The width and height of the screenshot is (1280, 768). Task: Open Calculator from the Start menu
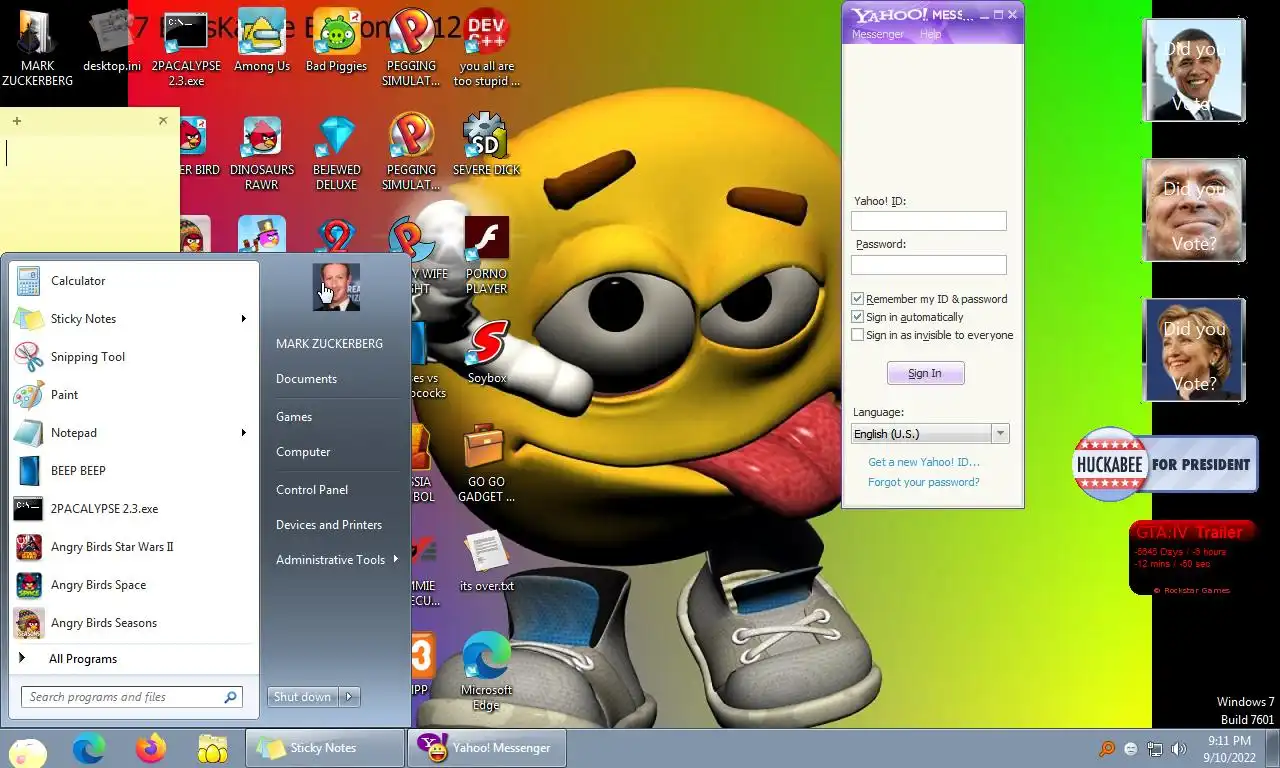tap(134, 281)
